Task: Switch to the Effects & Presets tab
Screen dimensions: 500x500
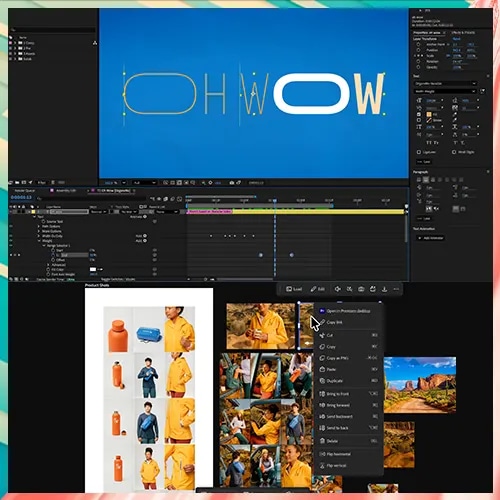Action: 463,33
